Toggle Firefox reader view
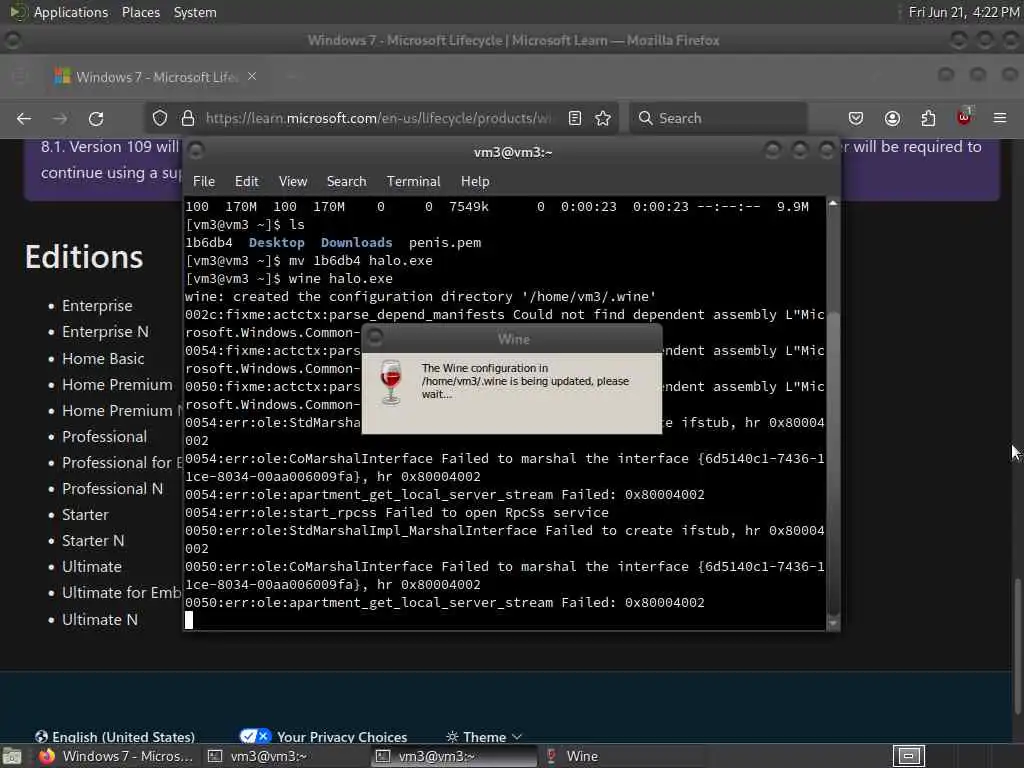This screenshot has height=768, width=1024. [x=575, y=118]
